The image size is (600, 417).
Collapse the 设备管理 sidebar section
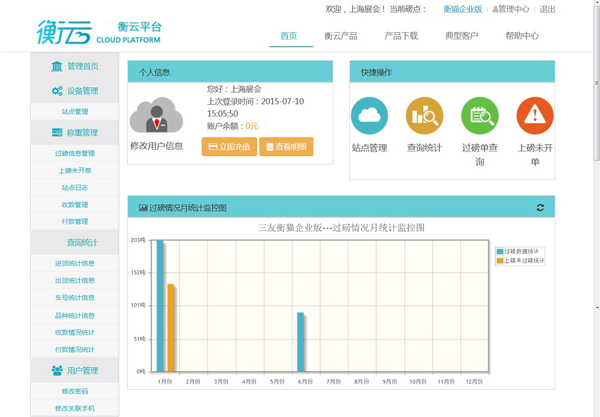pos(75,91)
